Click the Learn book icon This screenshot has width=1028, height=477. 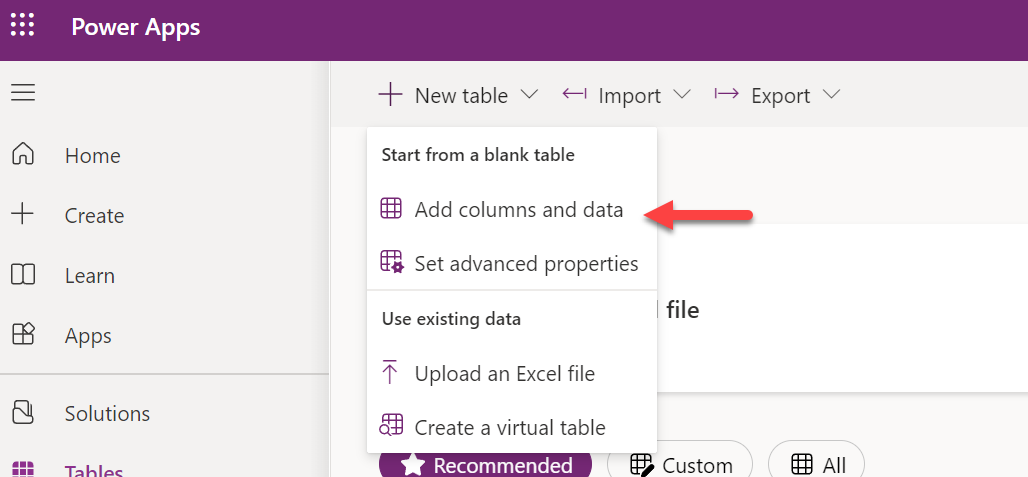[23, 275]
